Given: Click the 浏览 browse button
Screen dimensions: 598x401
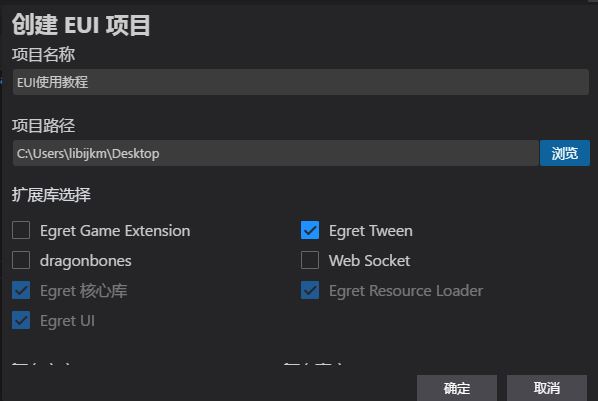Looking at the screenshot, I should point(565,153).
